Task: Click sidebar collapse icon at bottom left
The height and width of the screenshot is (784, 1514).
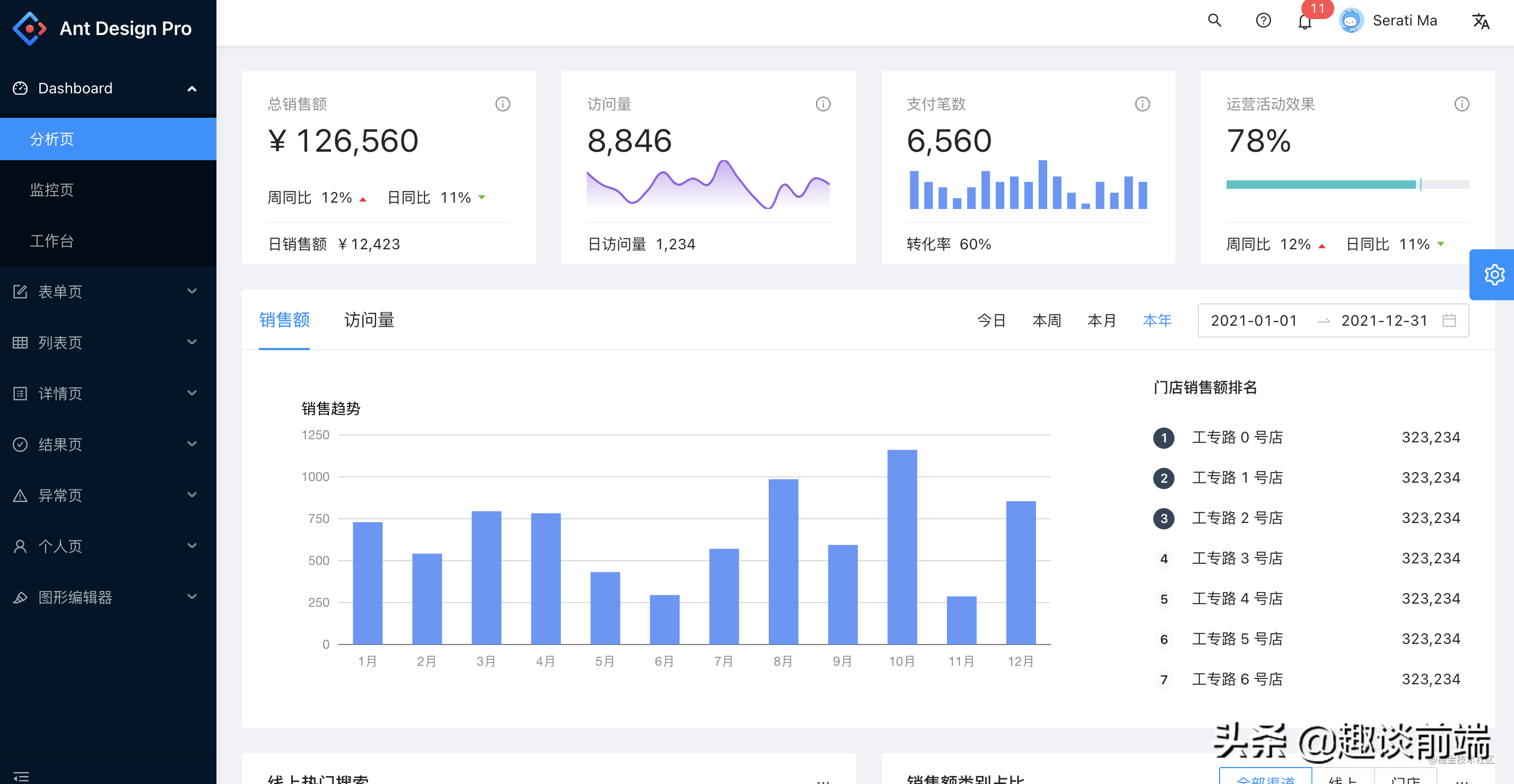Action: tap(21, 776)
